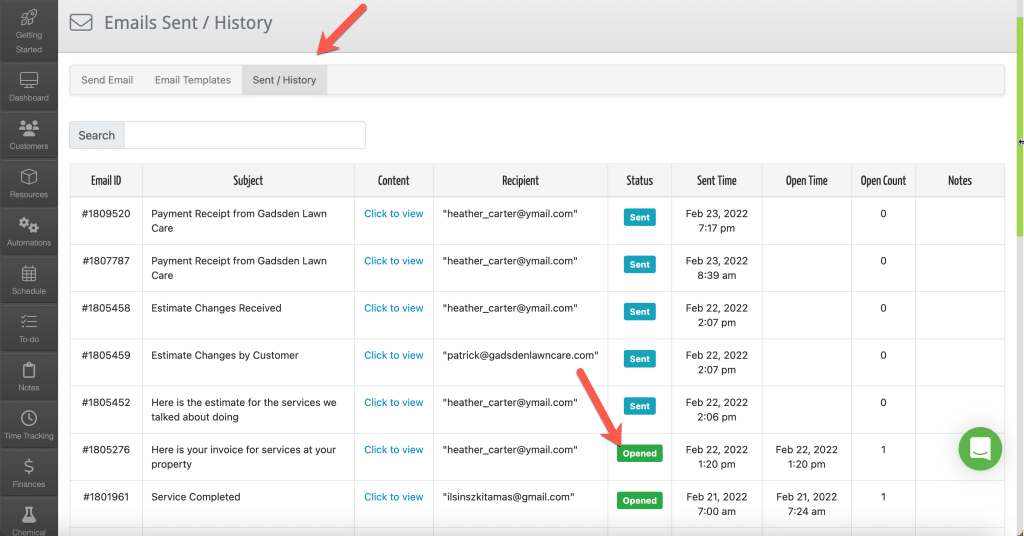
Task: Click sent time Feb 23, 2022 7:17 pm
Action: click(716, 221)
